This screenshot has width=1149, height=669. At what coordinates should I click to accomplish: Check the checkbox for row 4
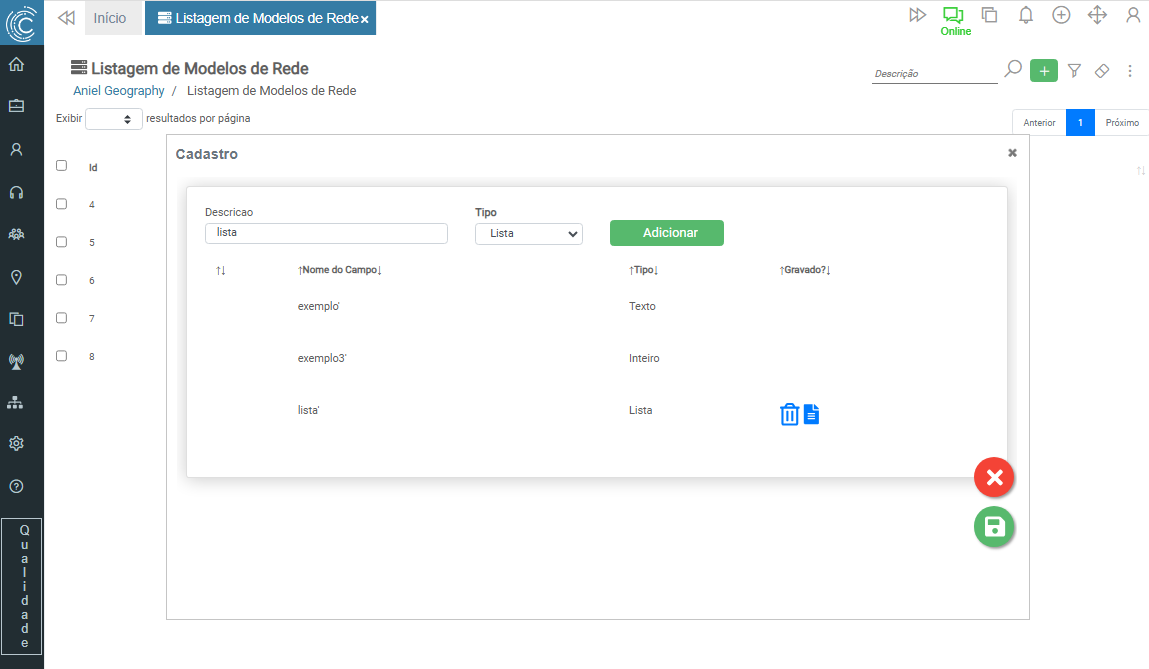coord(61,204)
